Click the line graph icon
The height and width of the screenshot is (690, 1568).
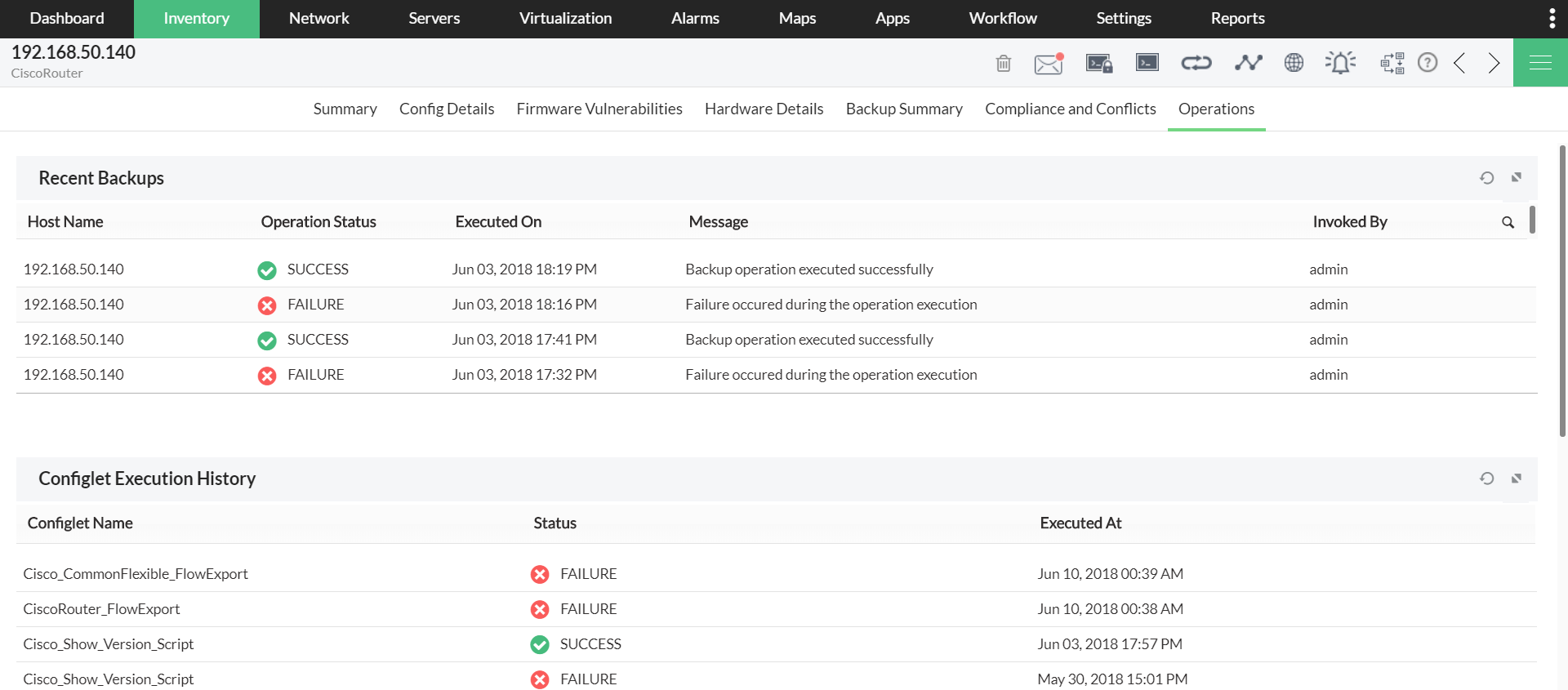(1248, 62)
